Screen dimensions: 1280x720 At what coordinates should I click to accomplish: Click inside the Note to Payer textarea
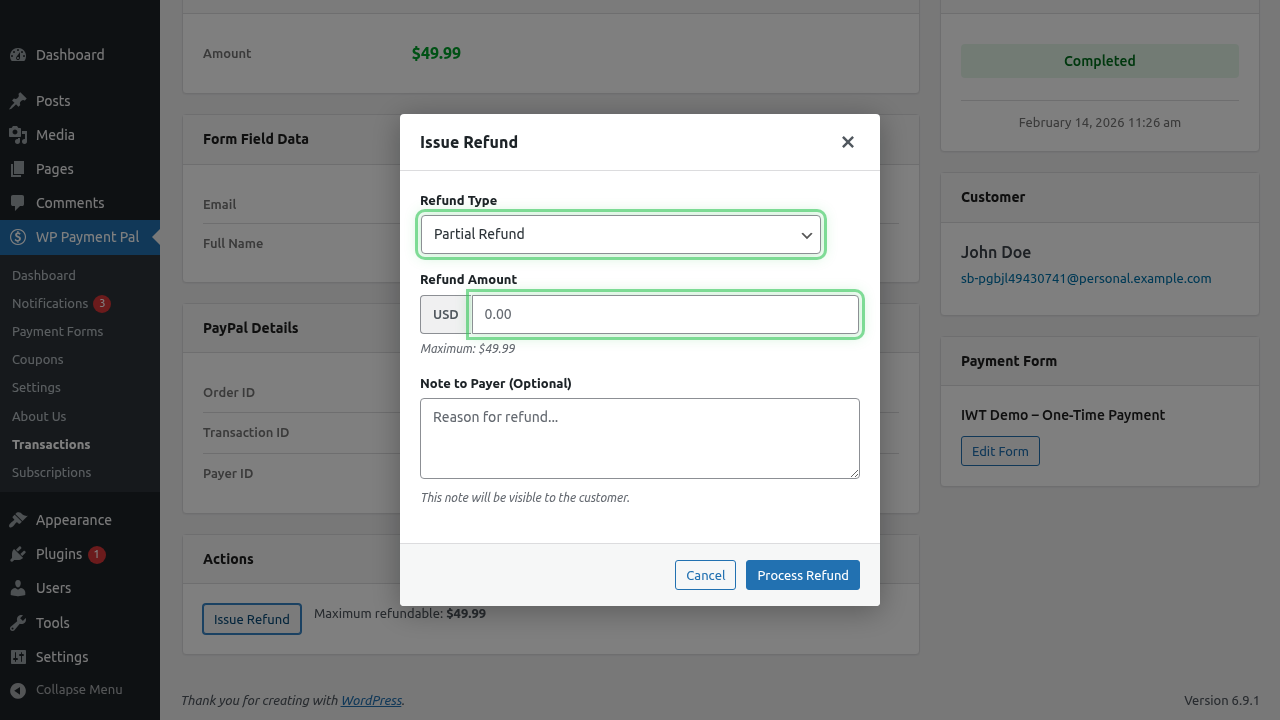click(640, 438)
